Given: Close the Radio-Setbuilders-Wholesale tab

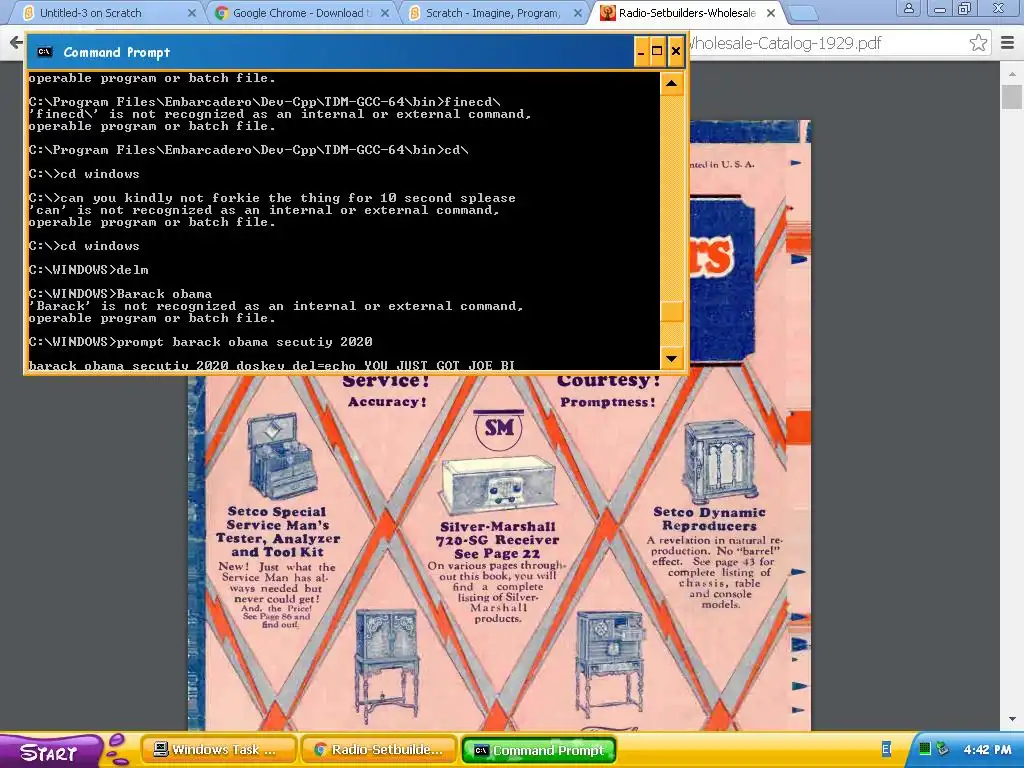Looking at the screenshot, I should [771, 13].
